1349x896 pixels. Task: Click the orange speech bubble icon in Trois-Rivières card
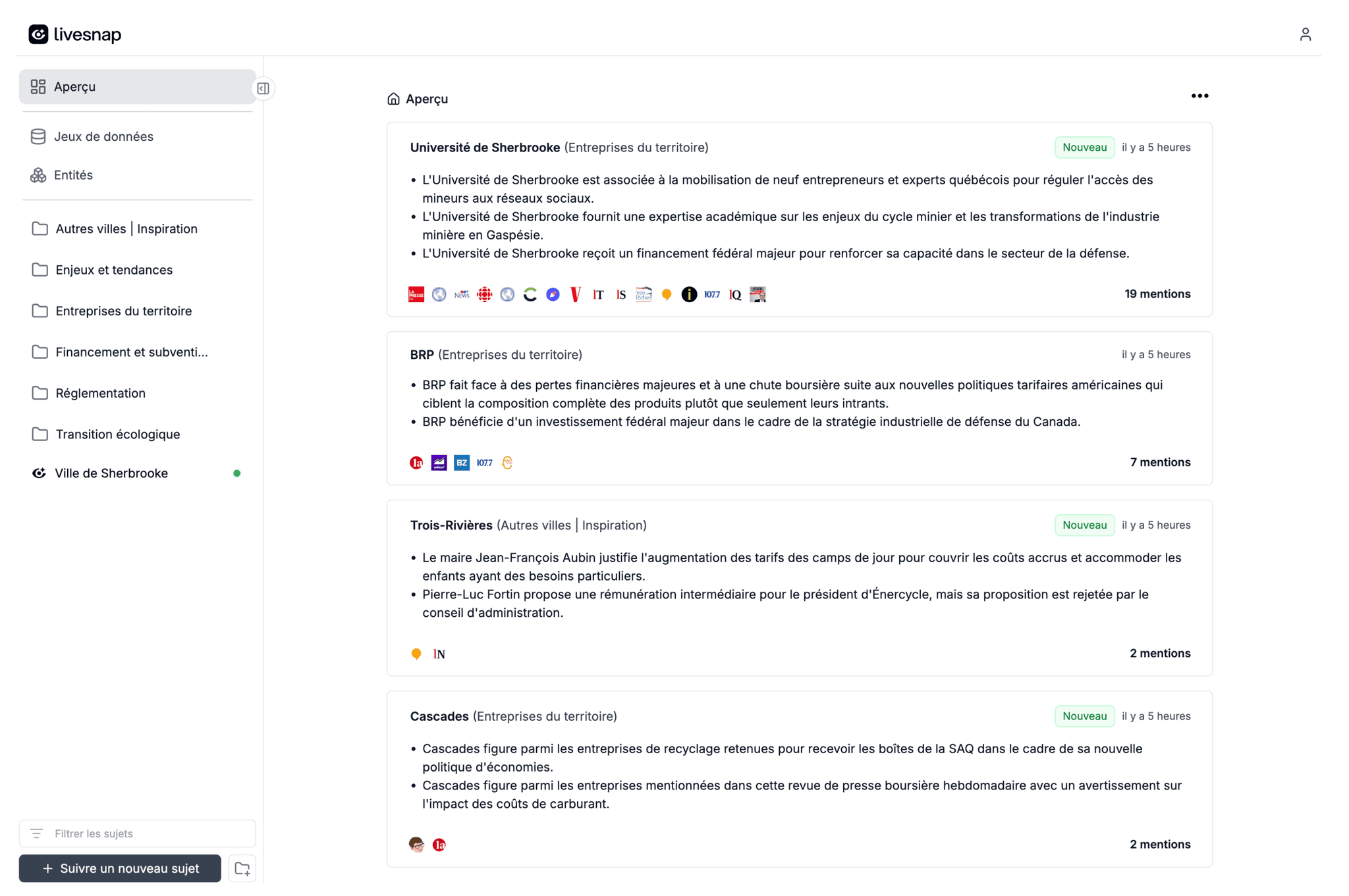(x=416, y=654)
